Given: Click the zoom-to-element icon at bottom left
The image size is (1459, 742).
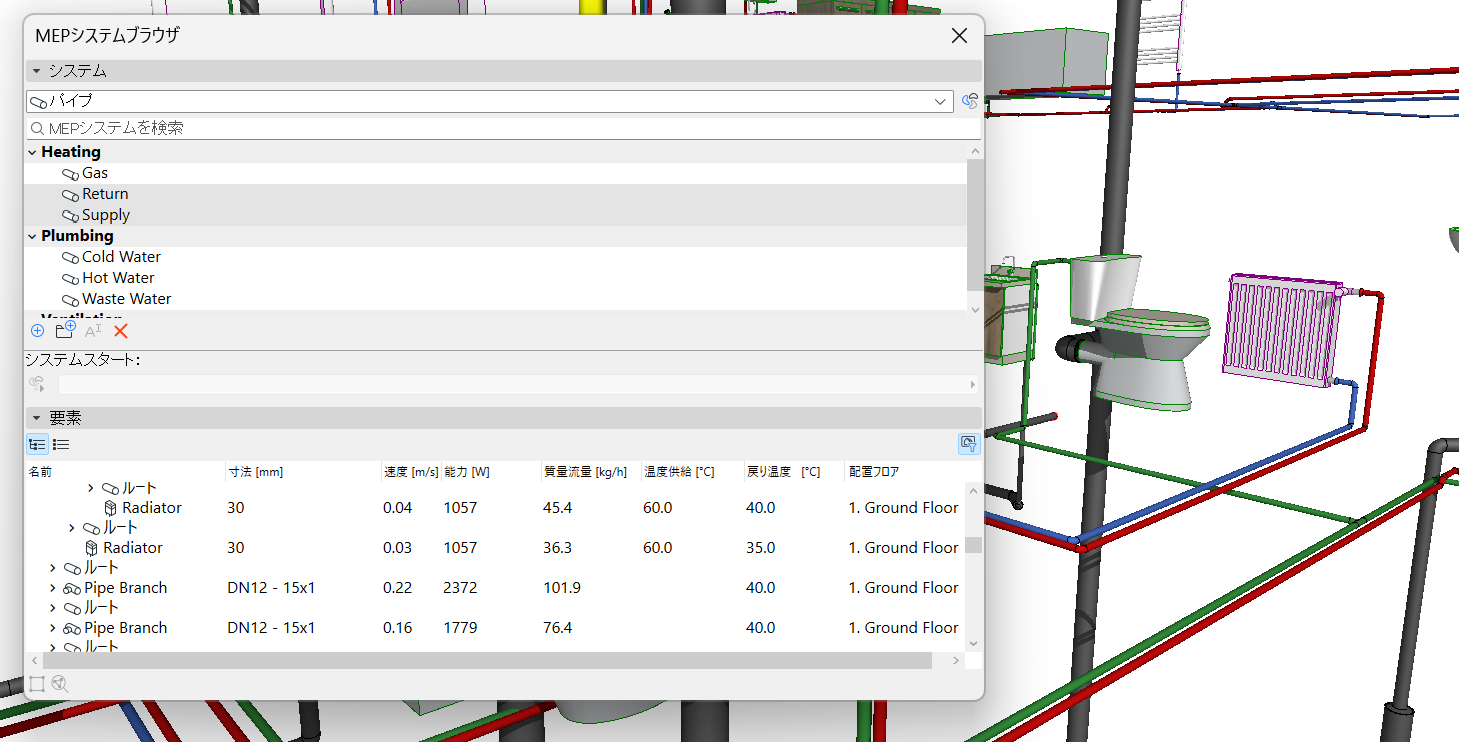Looking at the screenshot, I should (x=60, y=683).
